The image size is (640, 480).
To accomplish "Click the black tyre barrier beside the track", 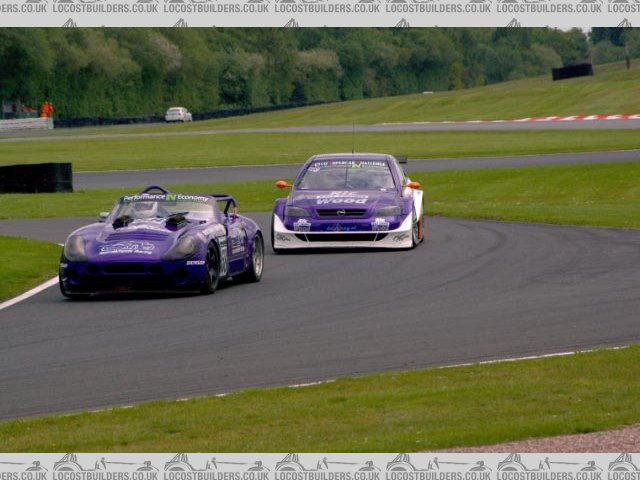I will tap(36, 178).
